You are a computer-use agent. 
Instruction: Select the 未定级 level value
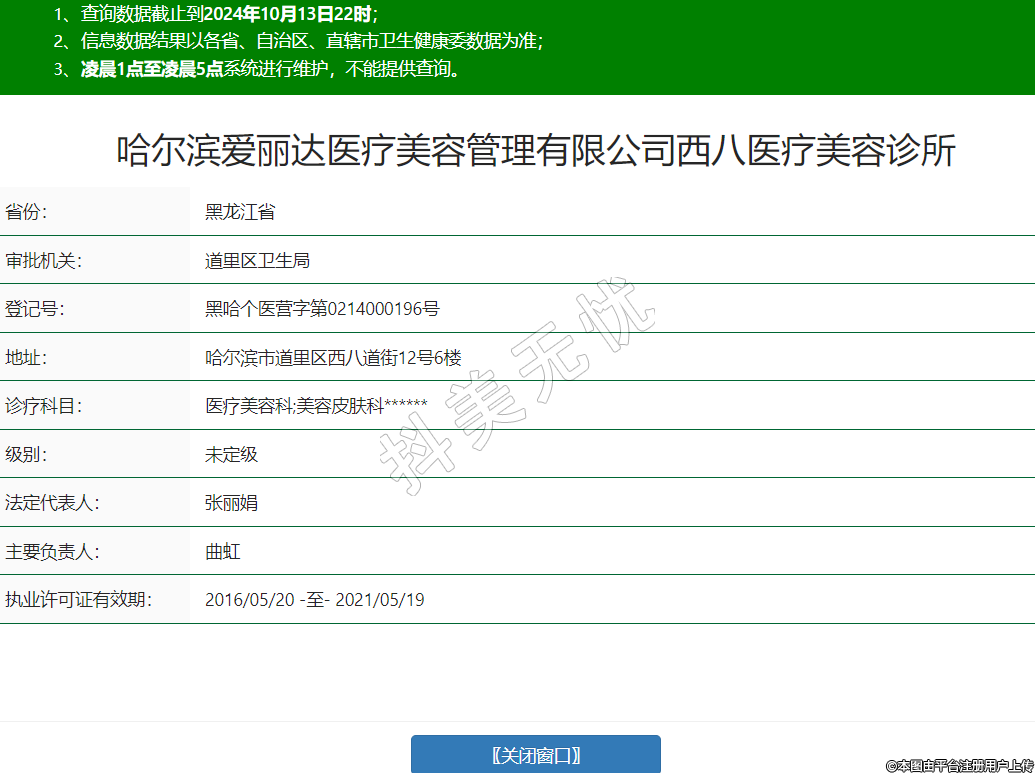[x=231, y=455]
